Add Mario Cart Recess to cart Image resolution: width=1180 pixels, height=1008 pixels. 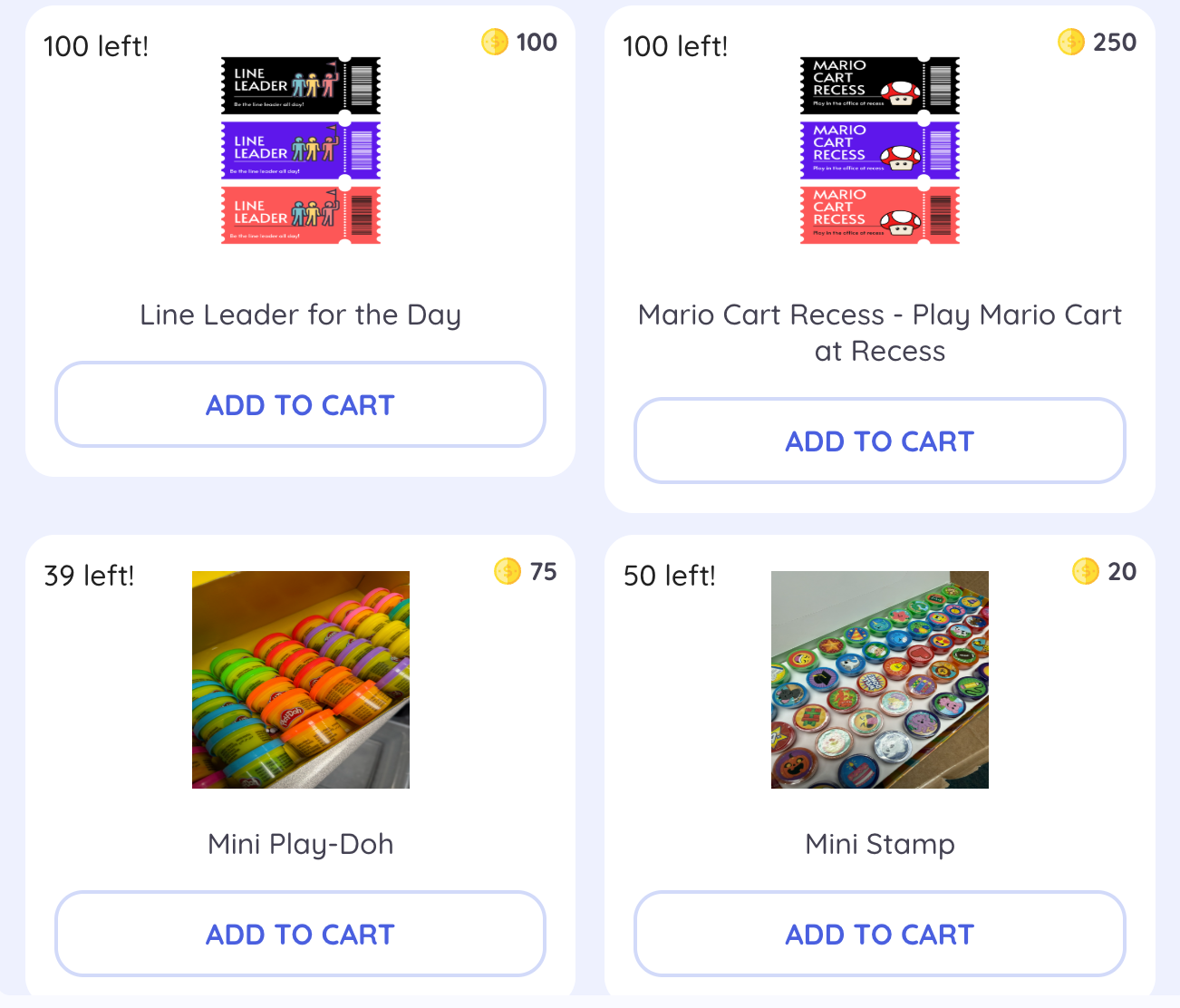coord(879,441)
